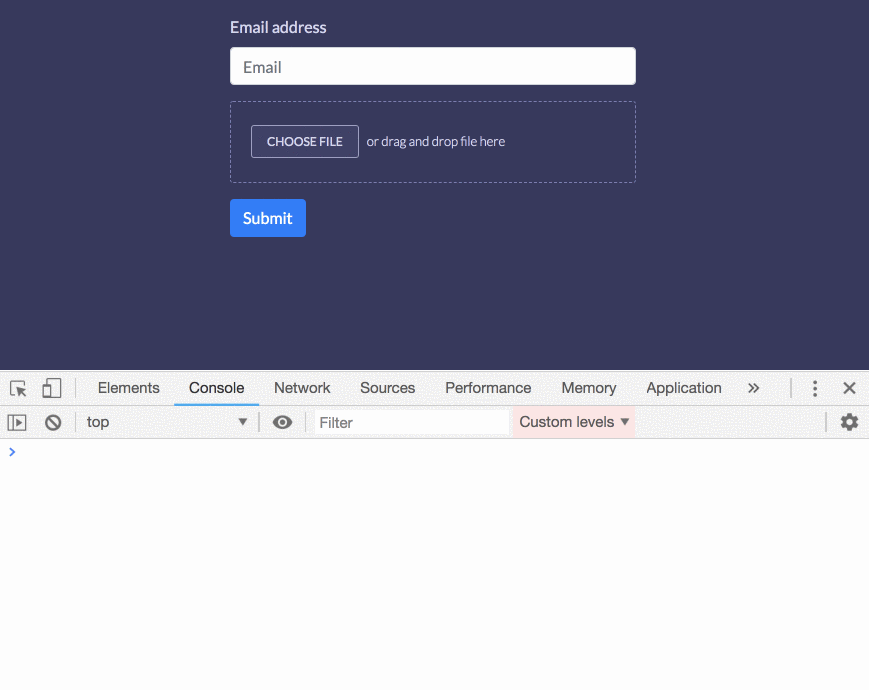The width and height of the screenshot is (869, 690).
Task: Focus the console Filter field
Action: (x=411, y=423)
